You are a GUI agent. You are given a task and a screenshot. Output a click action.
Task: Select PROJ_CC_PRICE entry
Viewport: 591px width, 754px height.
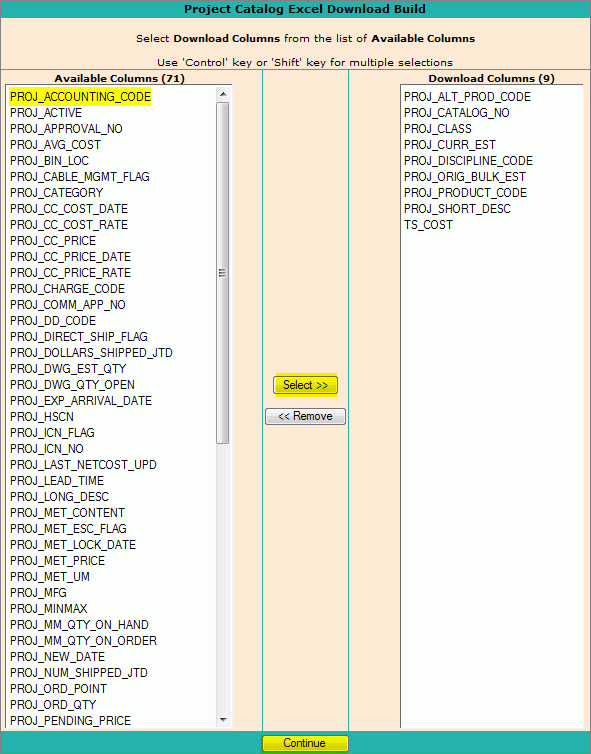point(53,240)
